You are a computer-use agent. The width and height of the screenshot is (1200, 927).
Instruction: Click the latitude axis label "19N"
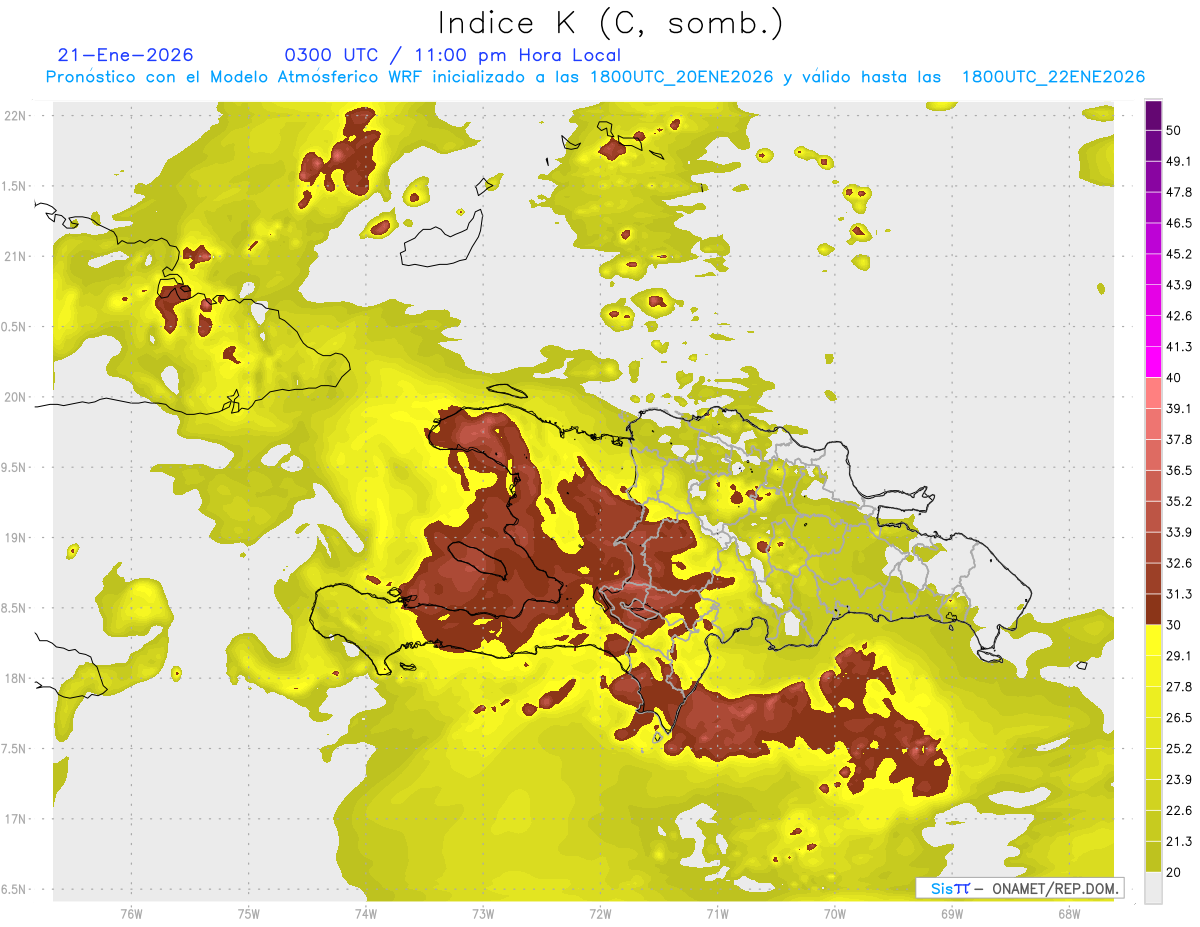[15, 537]
